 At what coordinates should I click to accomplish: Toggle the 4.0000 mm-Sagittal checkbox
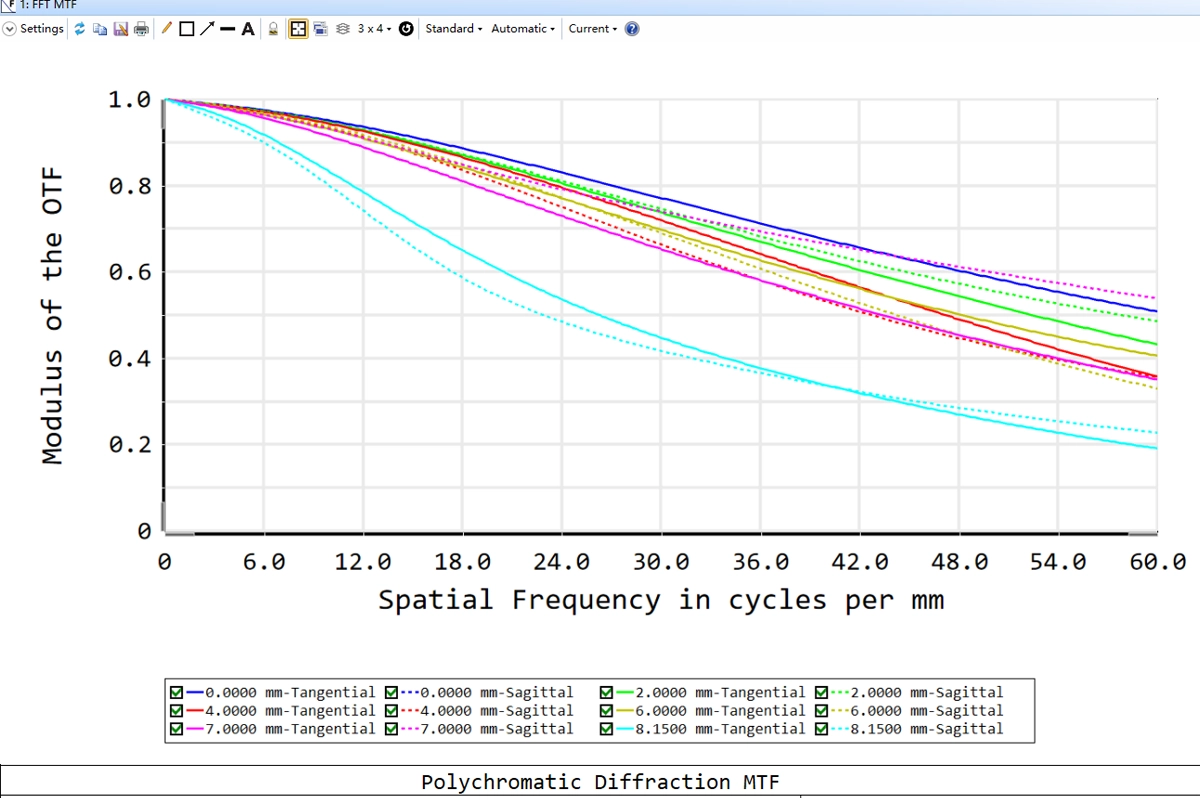[392, 711]
